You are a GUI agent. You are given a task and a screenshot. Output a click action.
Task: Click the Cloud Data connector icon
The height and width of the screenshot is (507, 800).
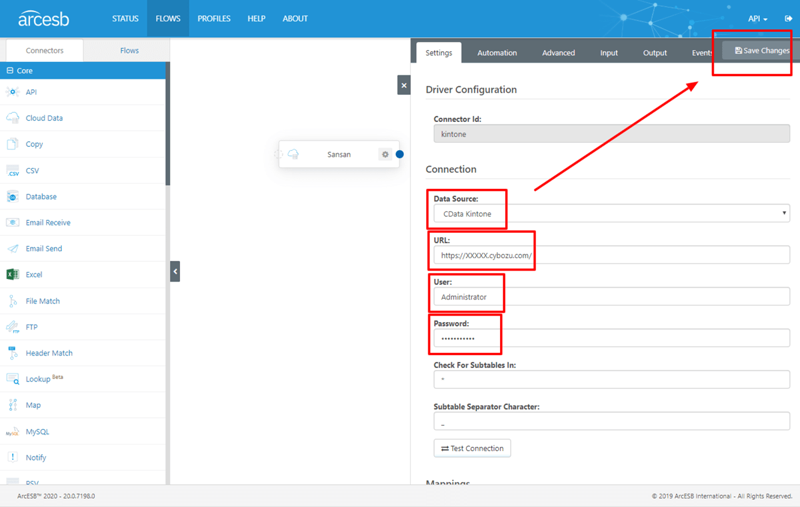click(x=13, y=118)
